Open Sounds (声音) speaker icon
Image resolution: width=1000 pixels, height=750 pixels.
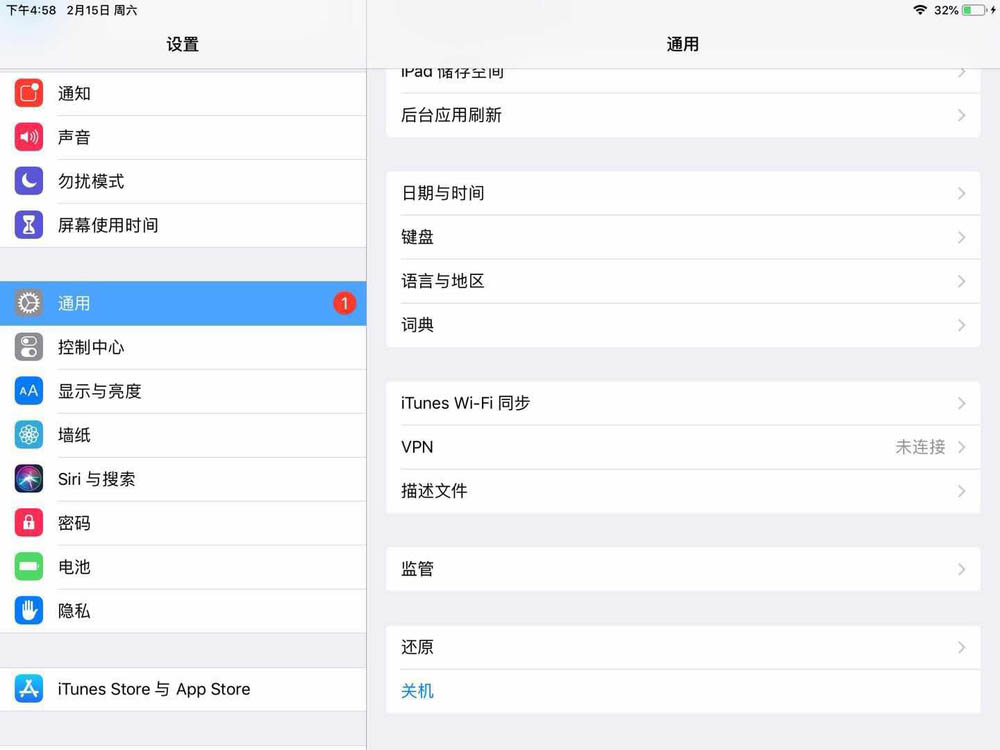point(29,138)
